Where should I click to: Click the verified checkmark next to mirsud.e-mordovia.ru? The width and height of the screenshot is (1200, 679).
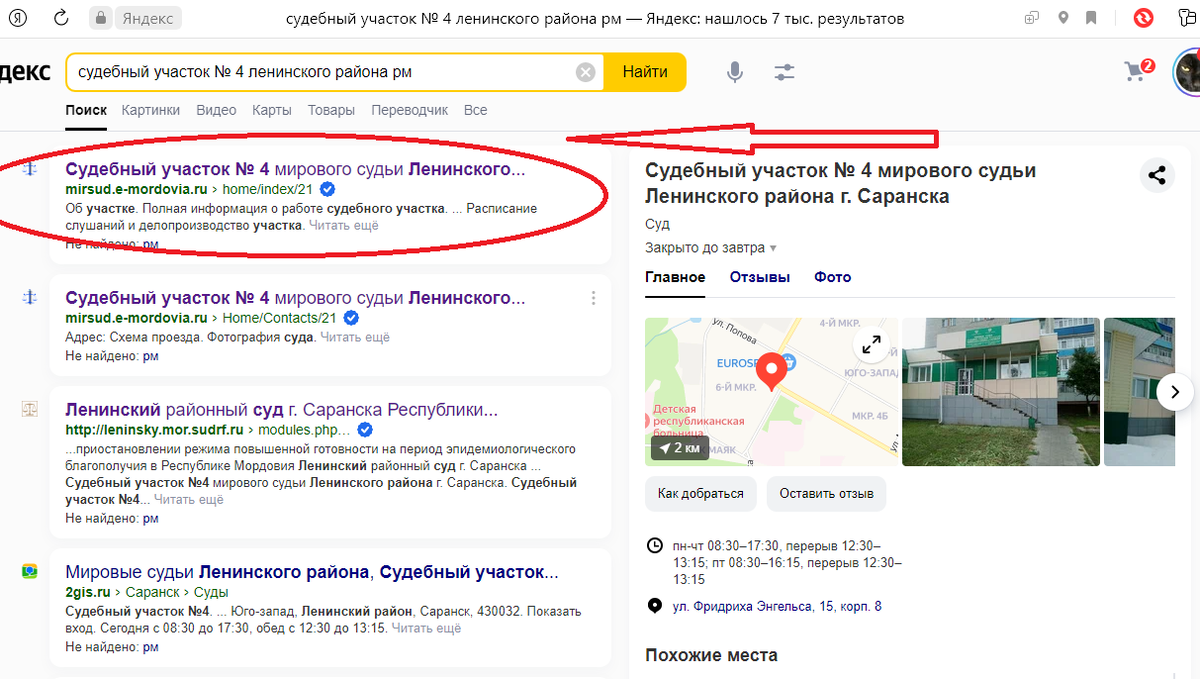326,188
